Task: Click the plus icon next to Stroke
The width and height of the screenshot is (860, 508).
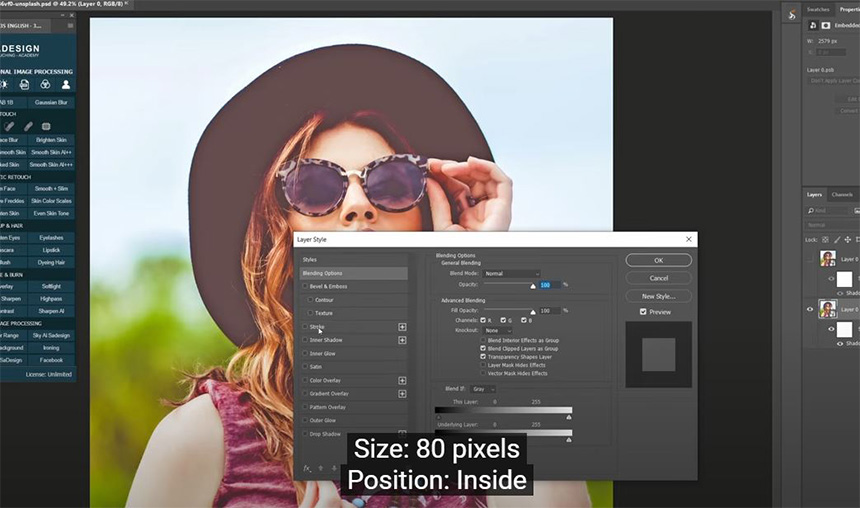Action: pos(403,327)
